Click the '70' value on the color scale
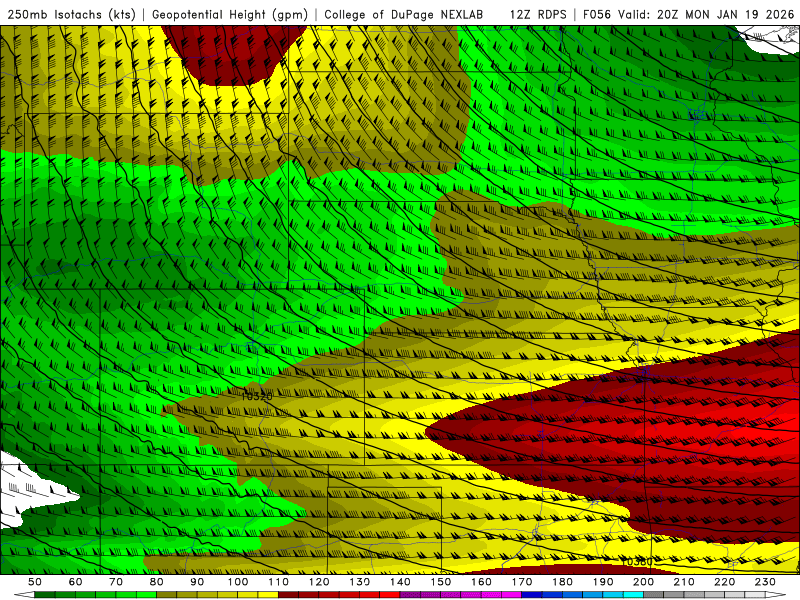800x600 pixels. click(x=116, y=582)
